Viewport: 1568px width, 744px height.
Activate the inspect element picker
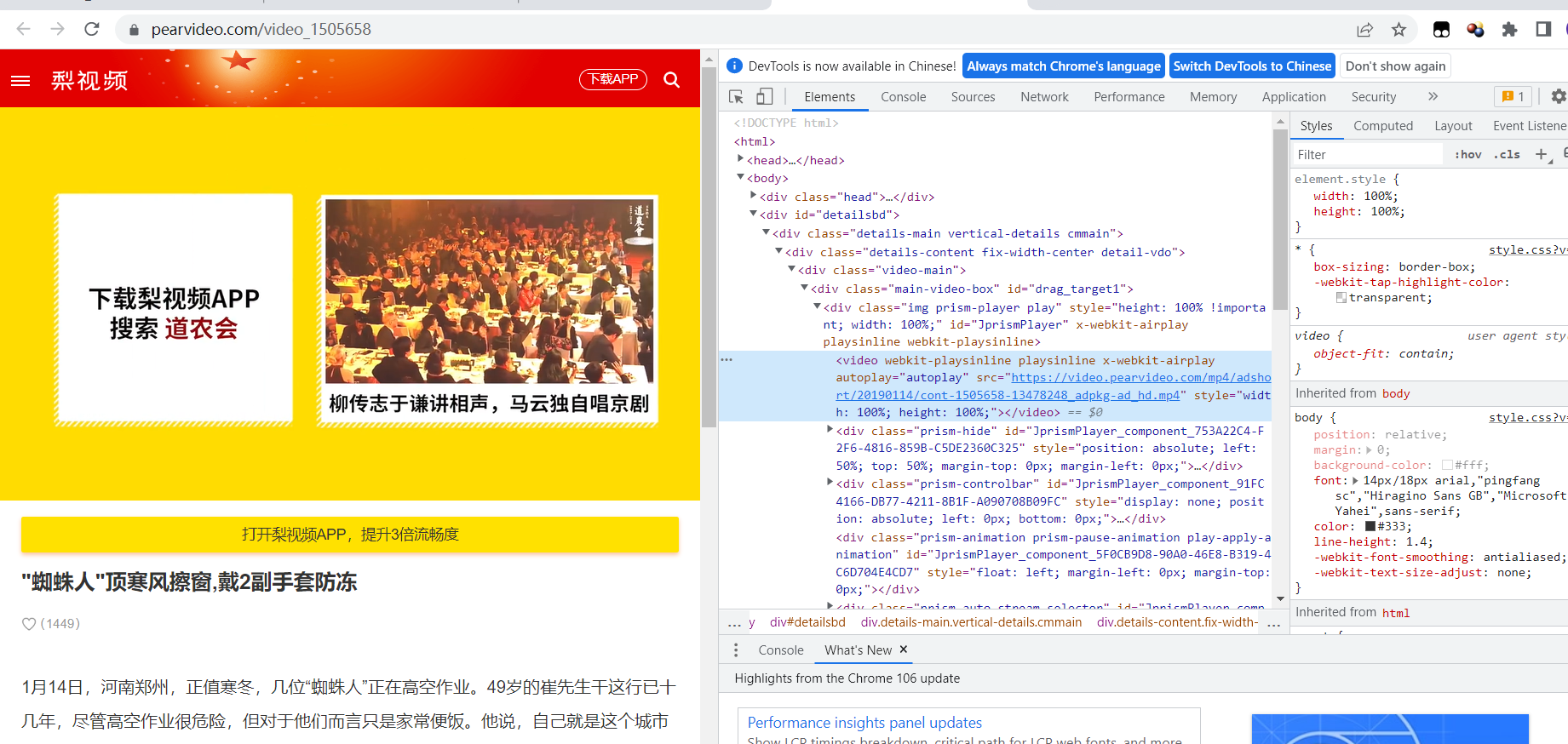tap(737, 97)
